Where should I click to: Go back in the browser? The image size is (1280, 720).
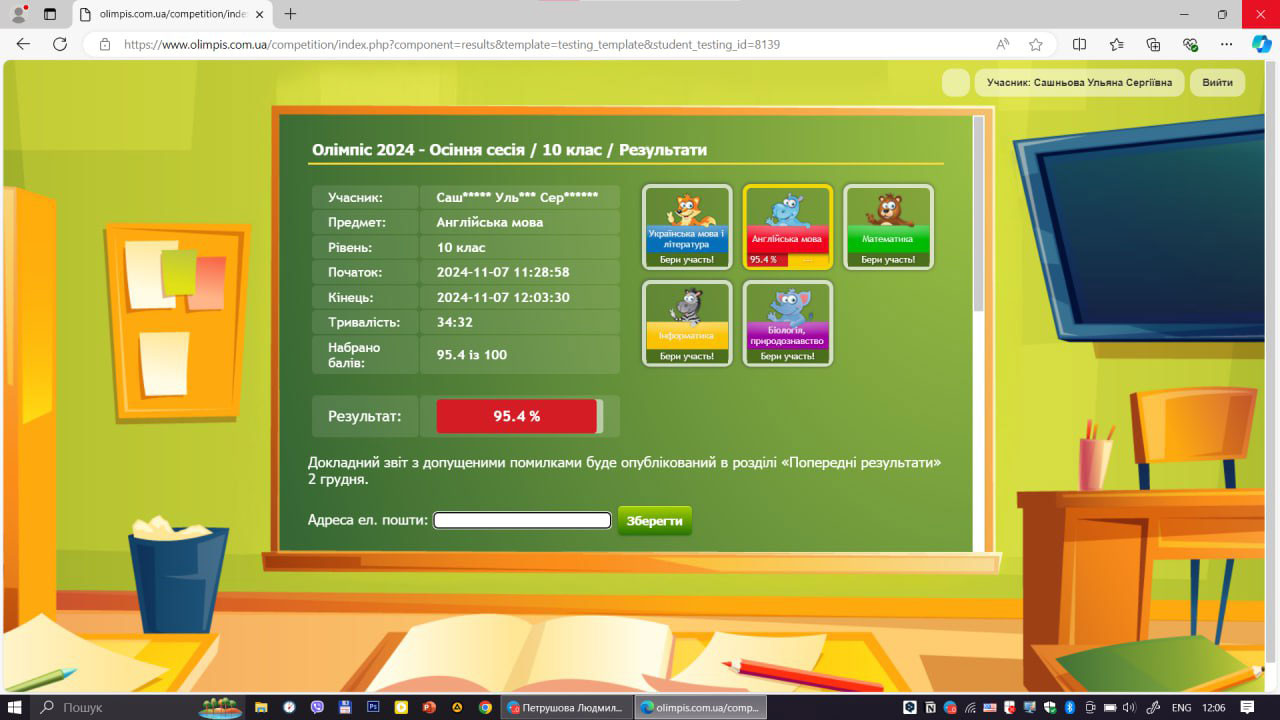coord(24,44)
